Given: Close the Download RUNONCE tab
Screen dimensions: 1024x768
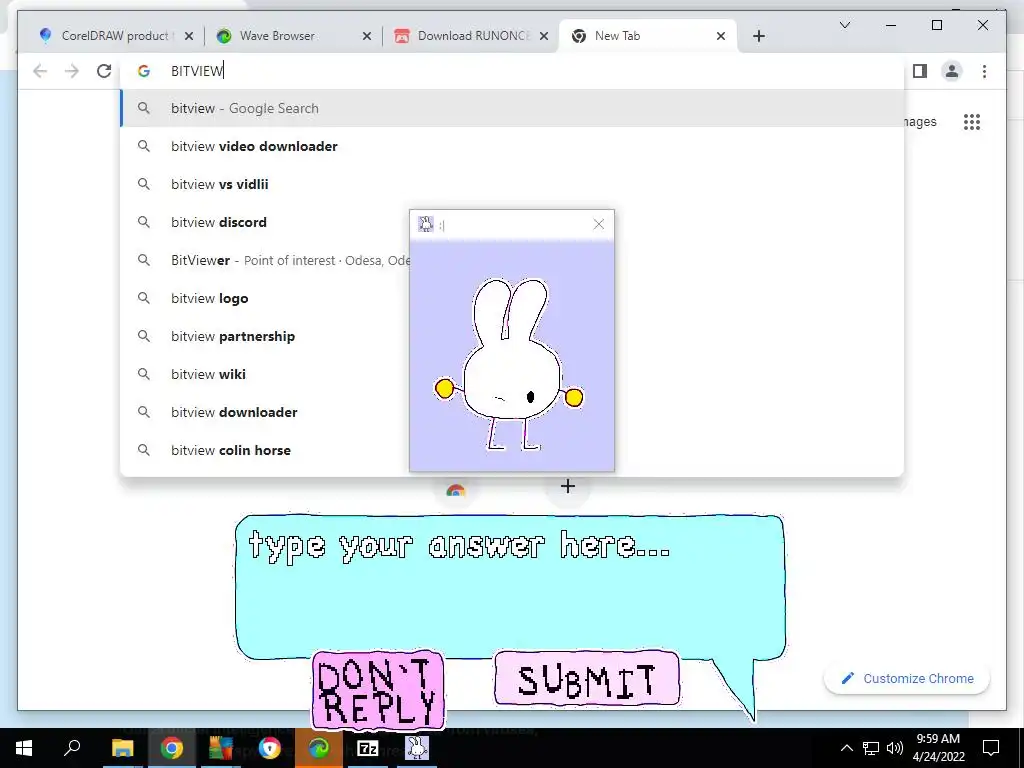Looking at the screenshot, I should coord(543,36).
